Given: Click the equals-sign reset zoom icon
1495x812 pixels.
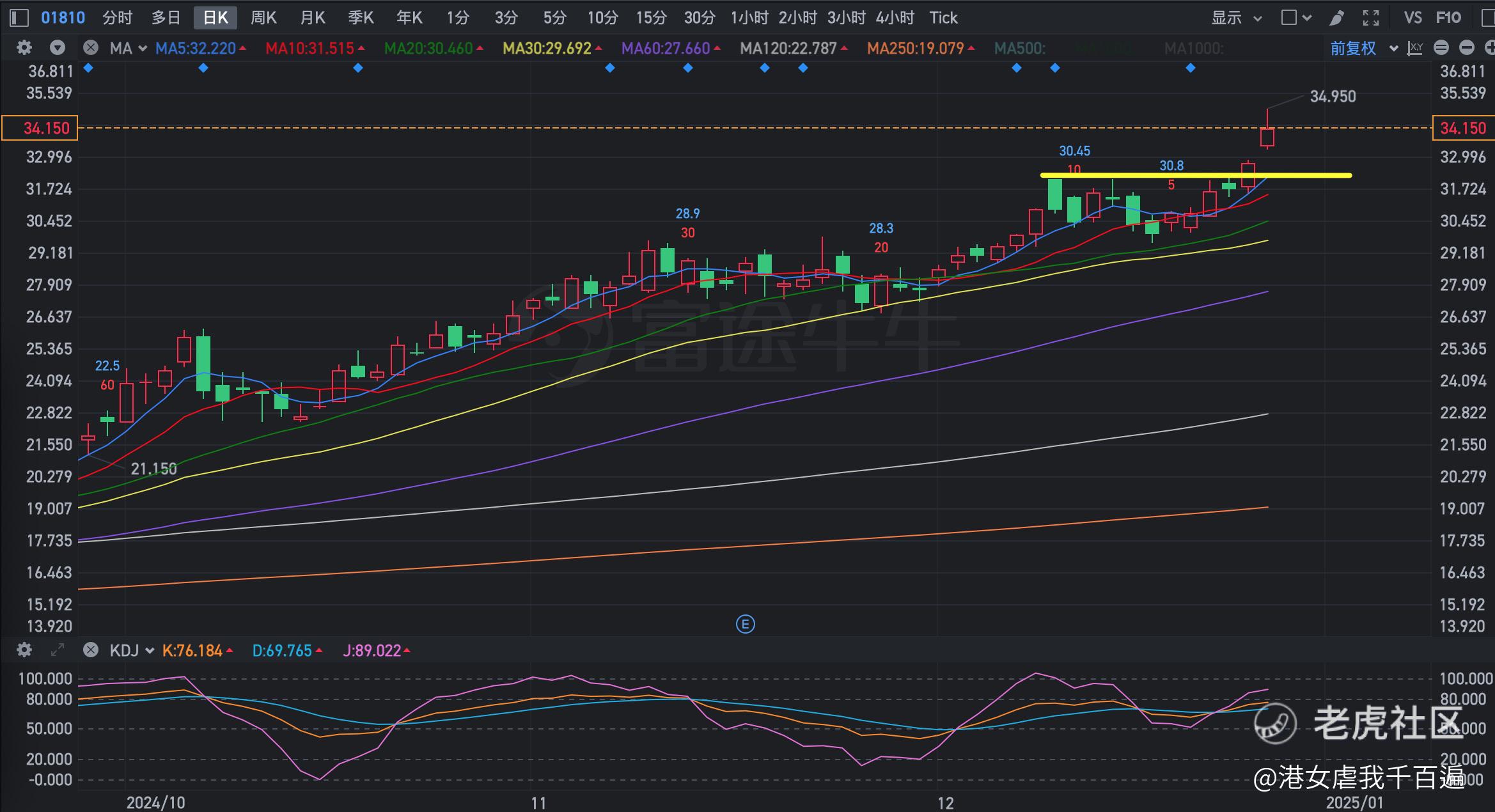Looking at the screenshot, I should point(1441,48).
